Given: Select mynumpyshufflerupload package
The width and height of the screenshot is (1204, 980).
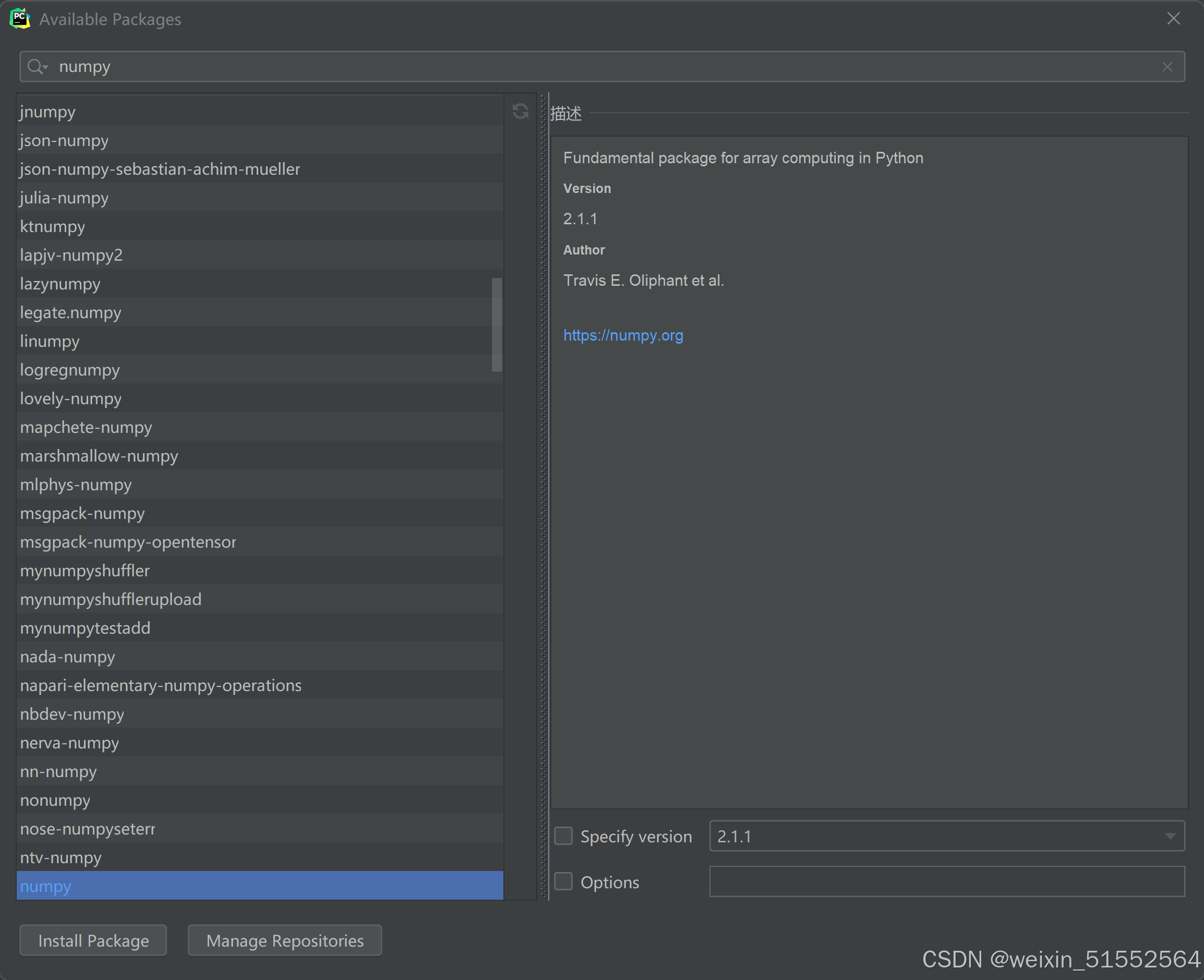Looking at the screenshot, I should coord(260,599).
